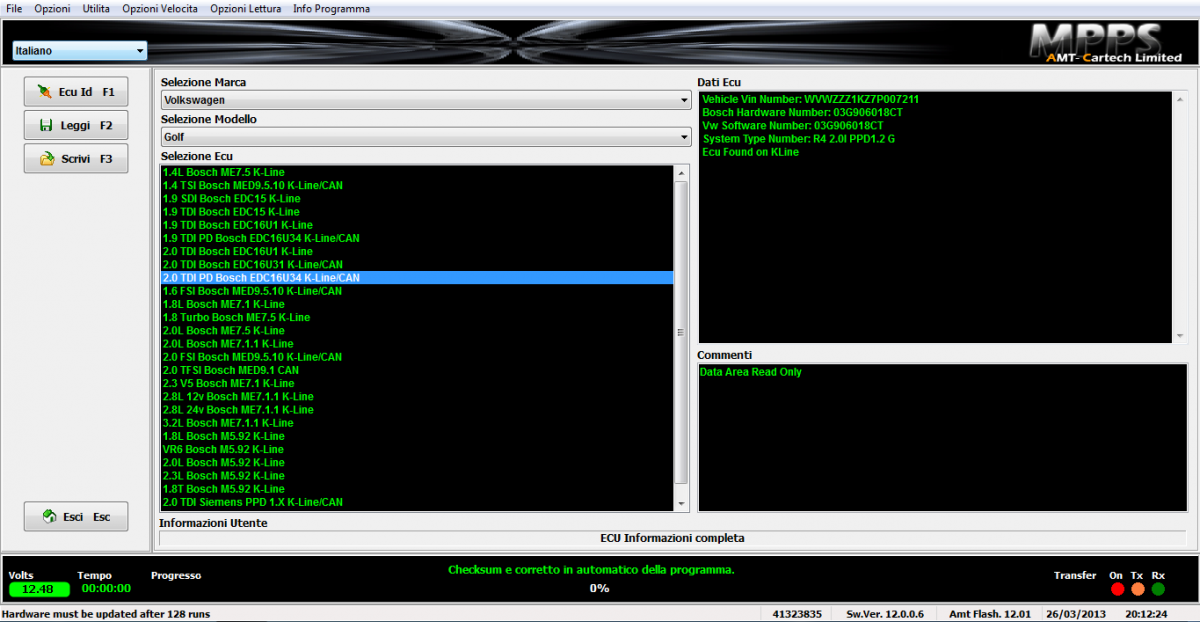The height and width of the screenshot is (622, 1200).
Task: Select 2.8L 12v Bosch ME7.1.1 K-Line
Action: 418,396
